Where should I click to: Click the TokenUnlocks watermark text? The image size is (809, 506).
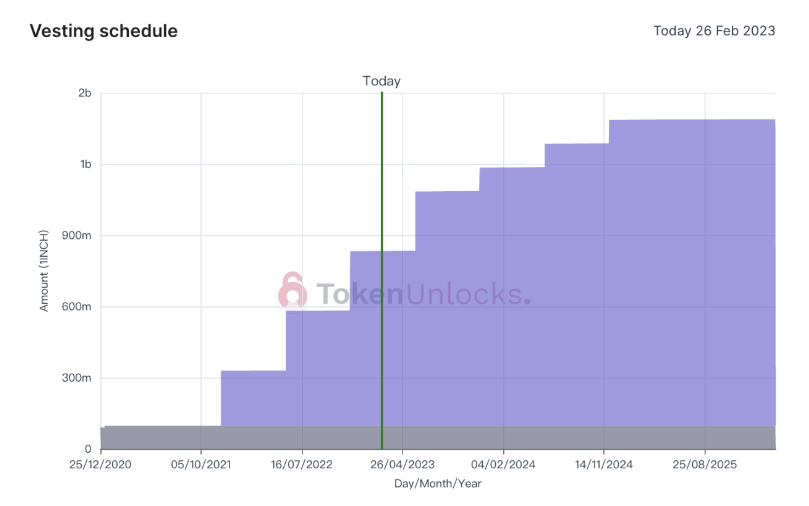pos(424,294)
